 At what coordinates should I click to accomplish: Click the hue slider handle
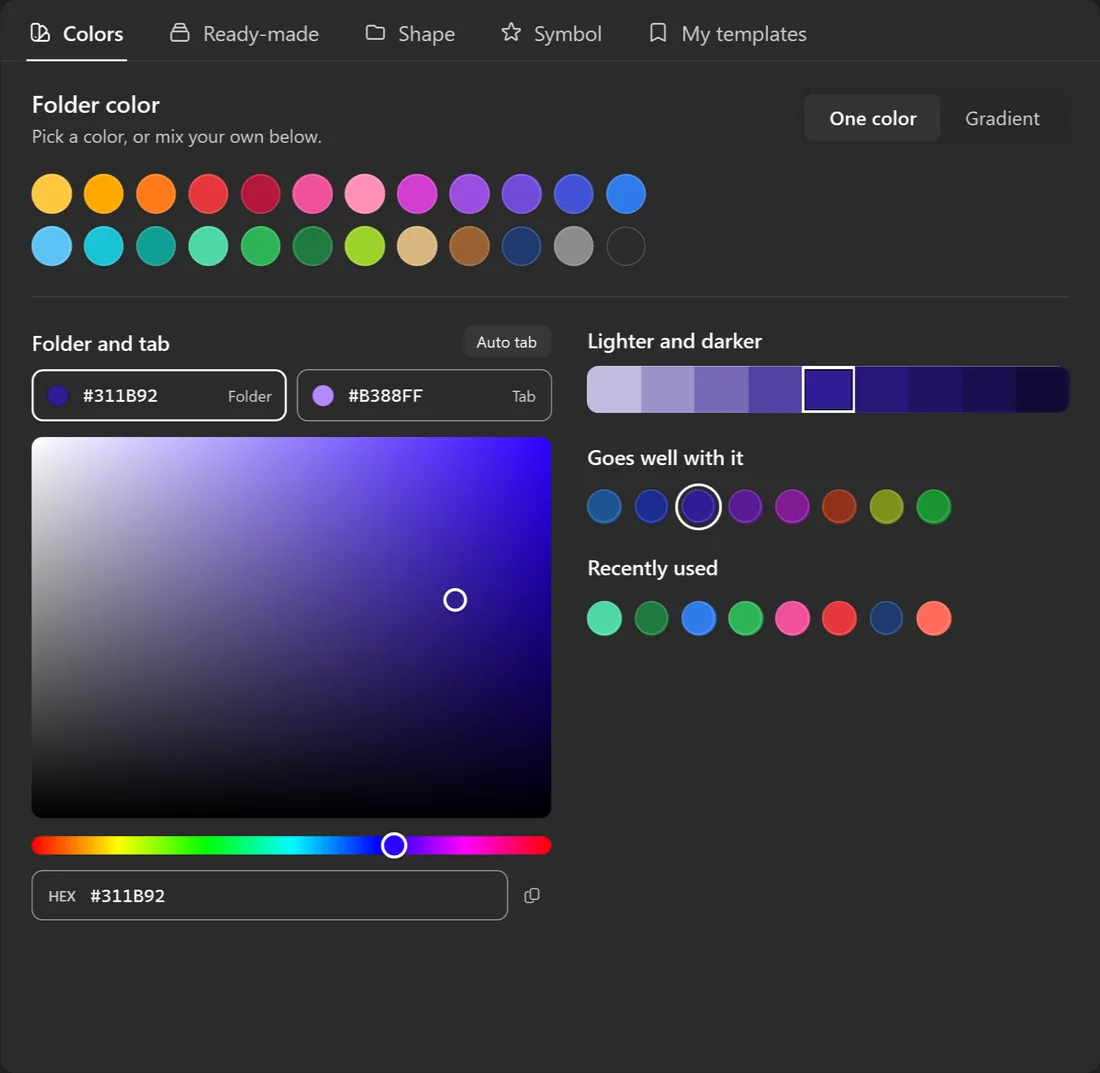click(x=394, y=845)
